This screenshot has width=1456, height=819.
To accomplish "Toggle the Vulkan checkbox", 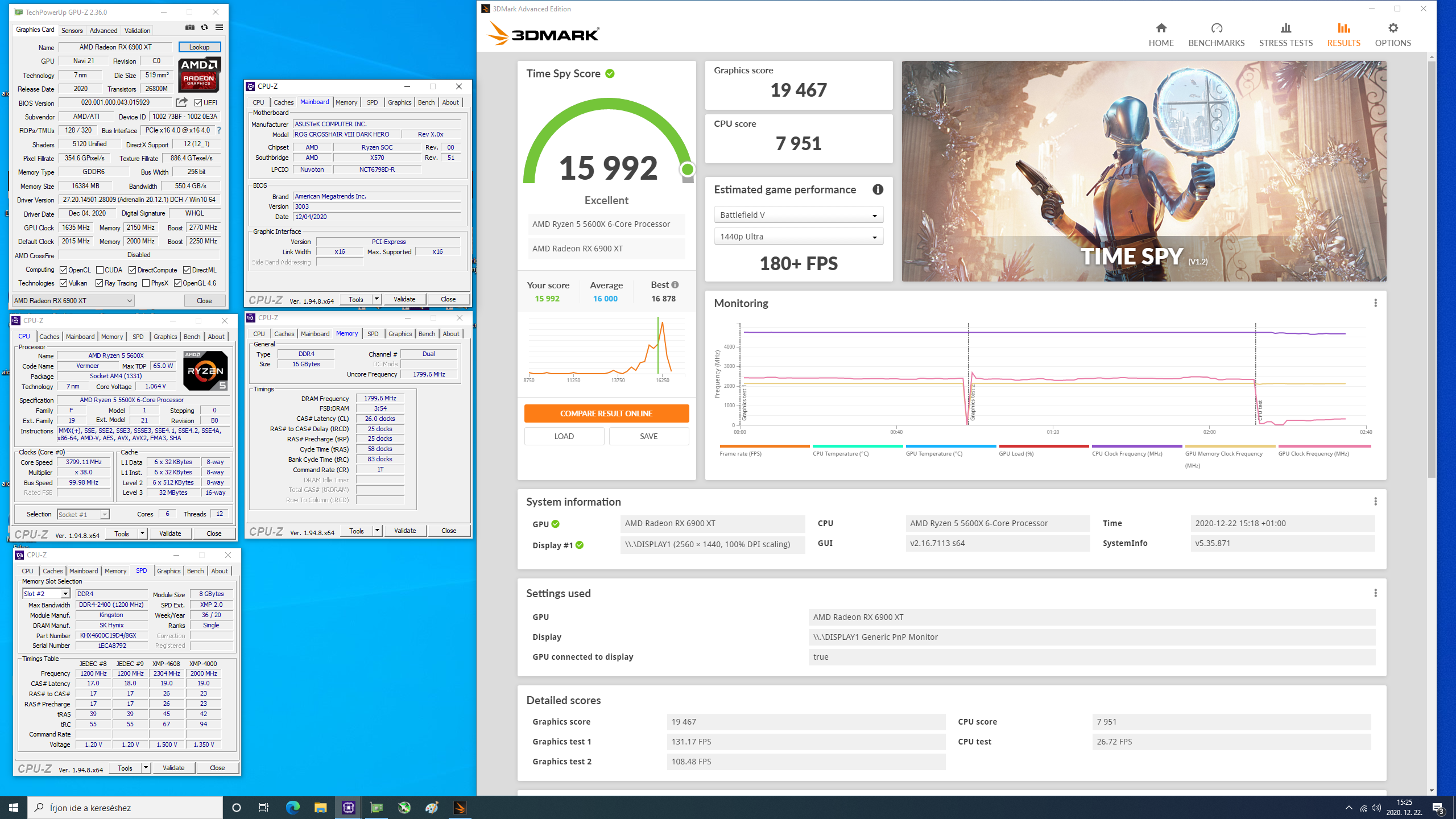I will point(64,283).
